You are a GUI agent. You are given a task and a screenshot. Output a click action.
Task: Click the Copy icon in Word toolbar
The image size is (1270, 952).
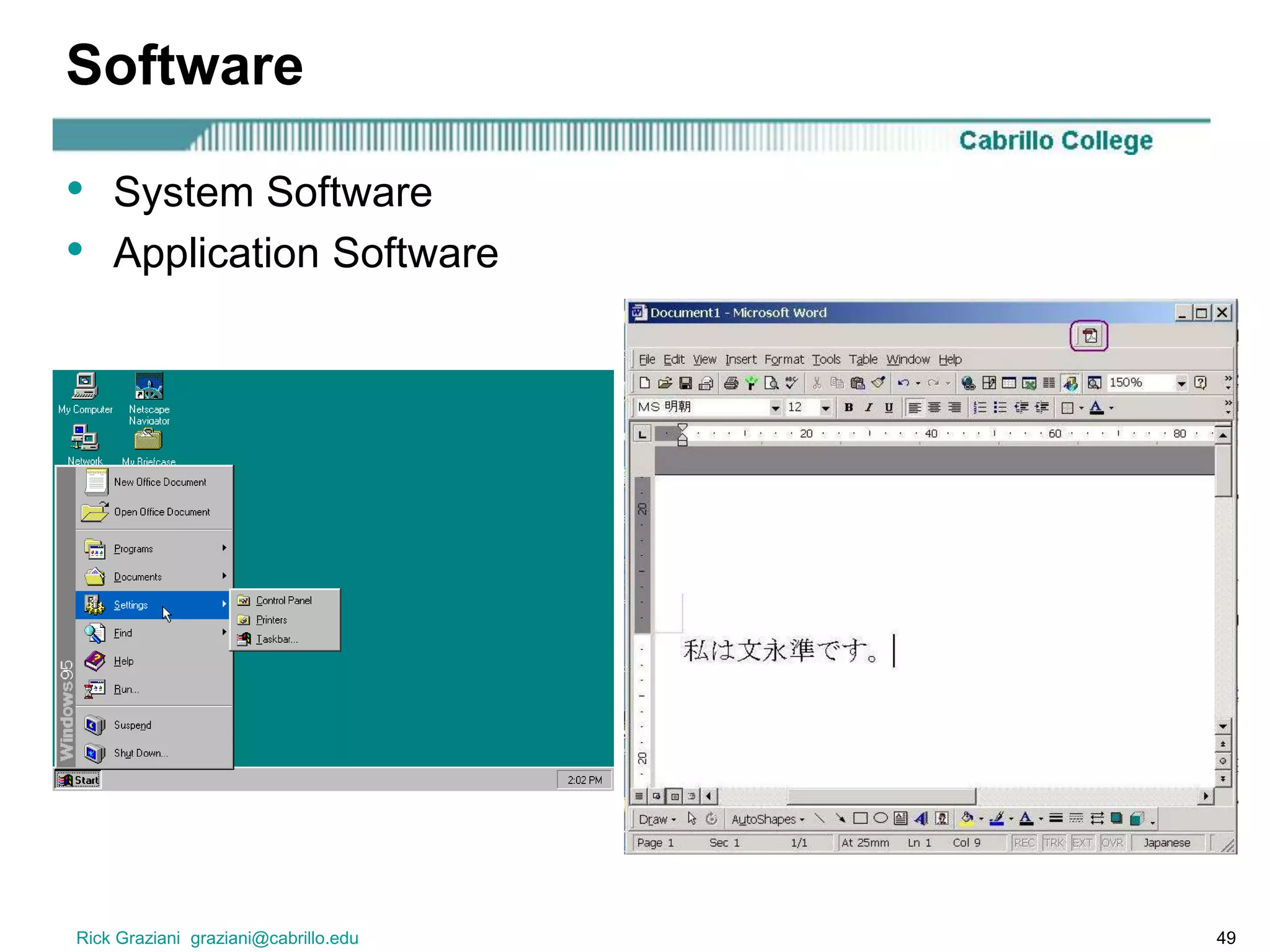point(837,383)
